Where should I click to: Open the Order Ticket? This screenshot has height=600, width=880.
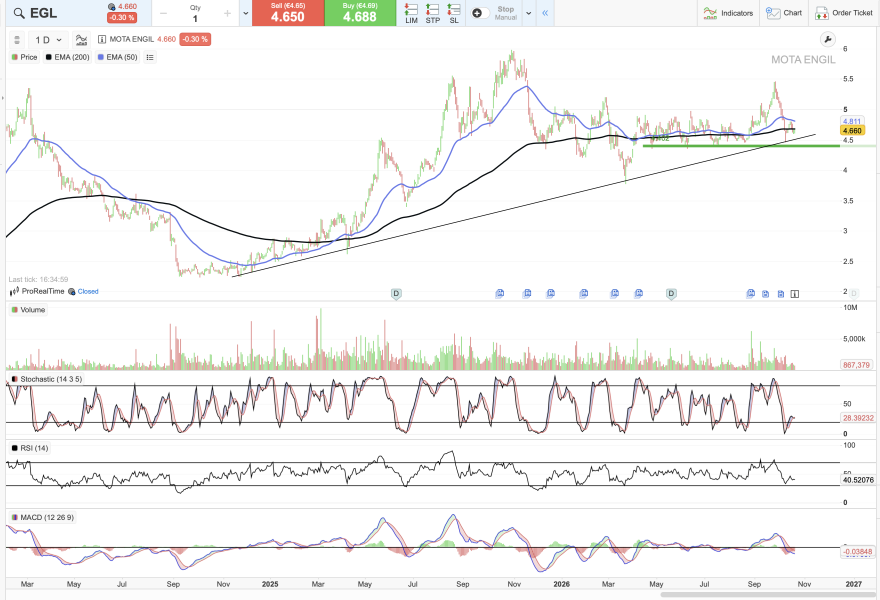point(844,13)
